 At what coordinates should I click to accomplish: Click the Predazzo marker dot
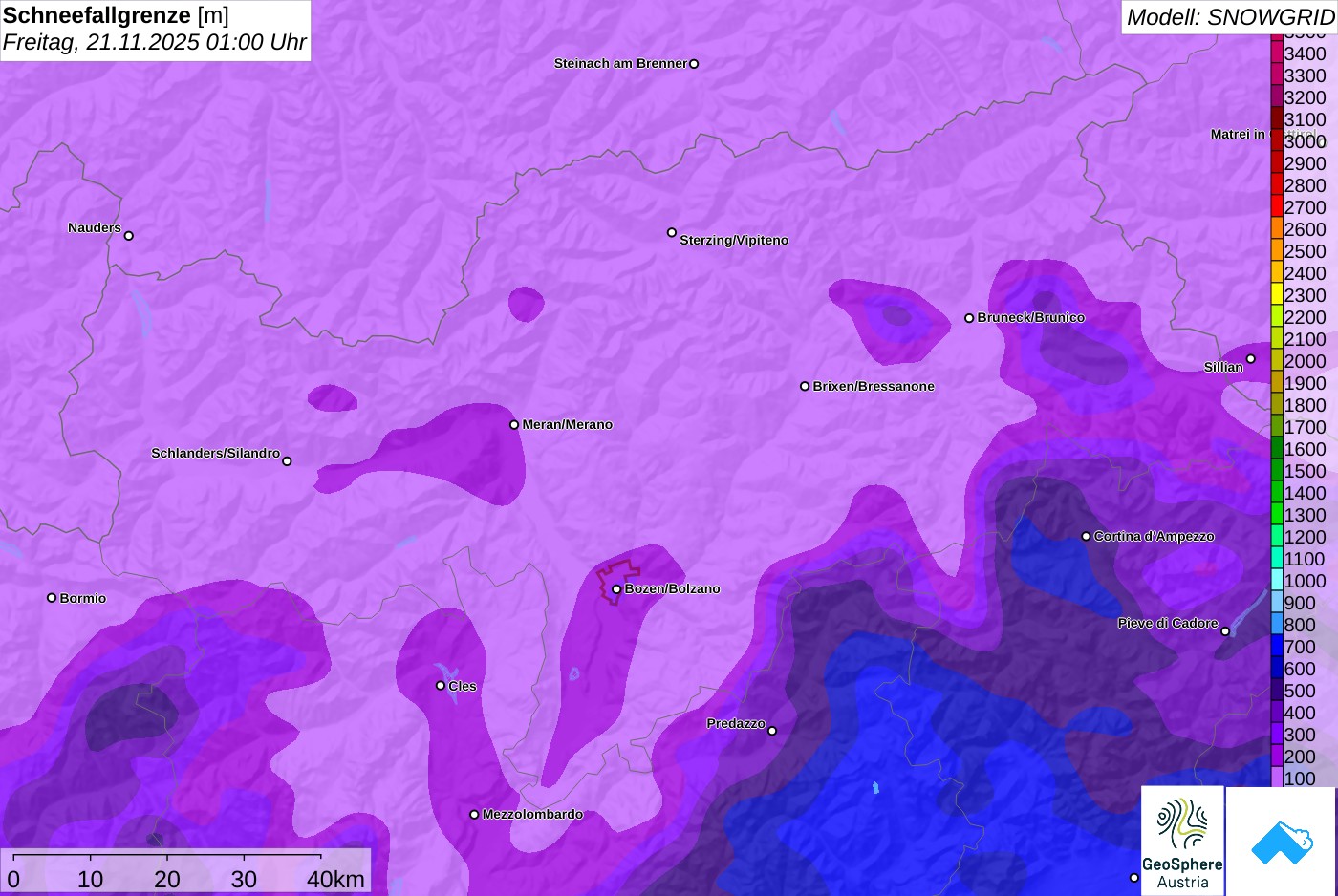coord(772,731)
